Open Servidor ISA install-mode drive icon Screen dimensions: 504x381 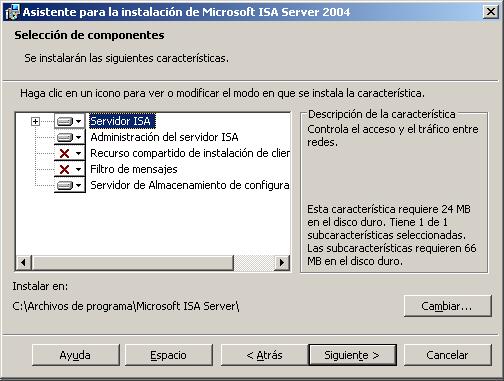pyautogui.click(x=65, y=121)
